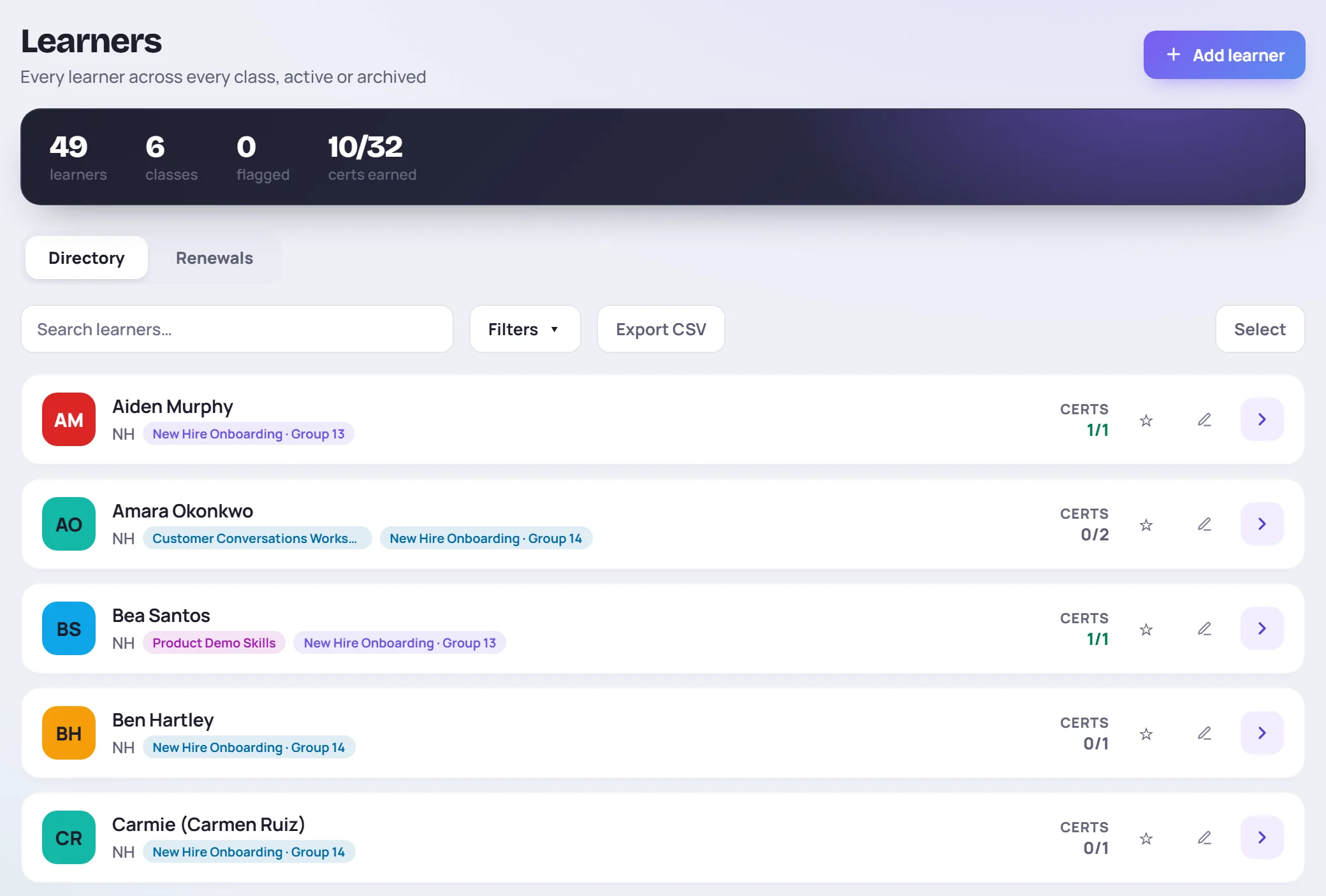Click the Product Demo Skills tag
Screen dimensions: 1326x896
(x=214, y=643)
